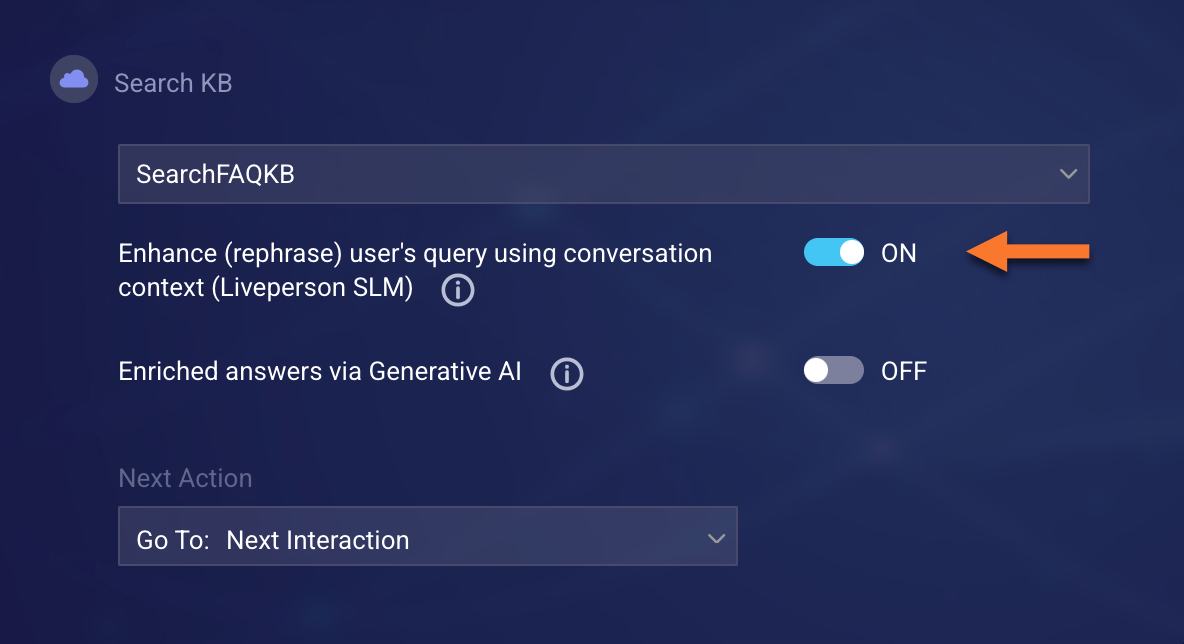Open the SearchFAQKB knowledge base dropdown

[x=603, y=174]
